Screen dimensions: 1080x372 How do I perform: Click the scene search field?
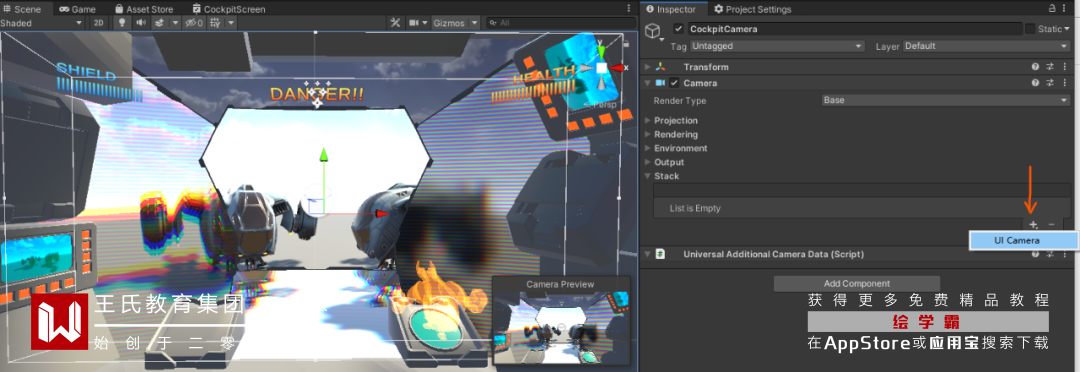tap(561, 23)
